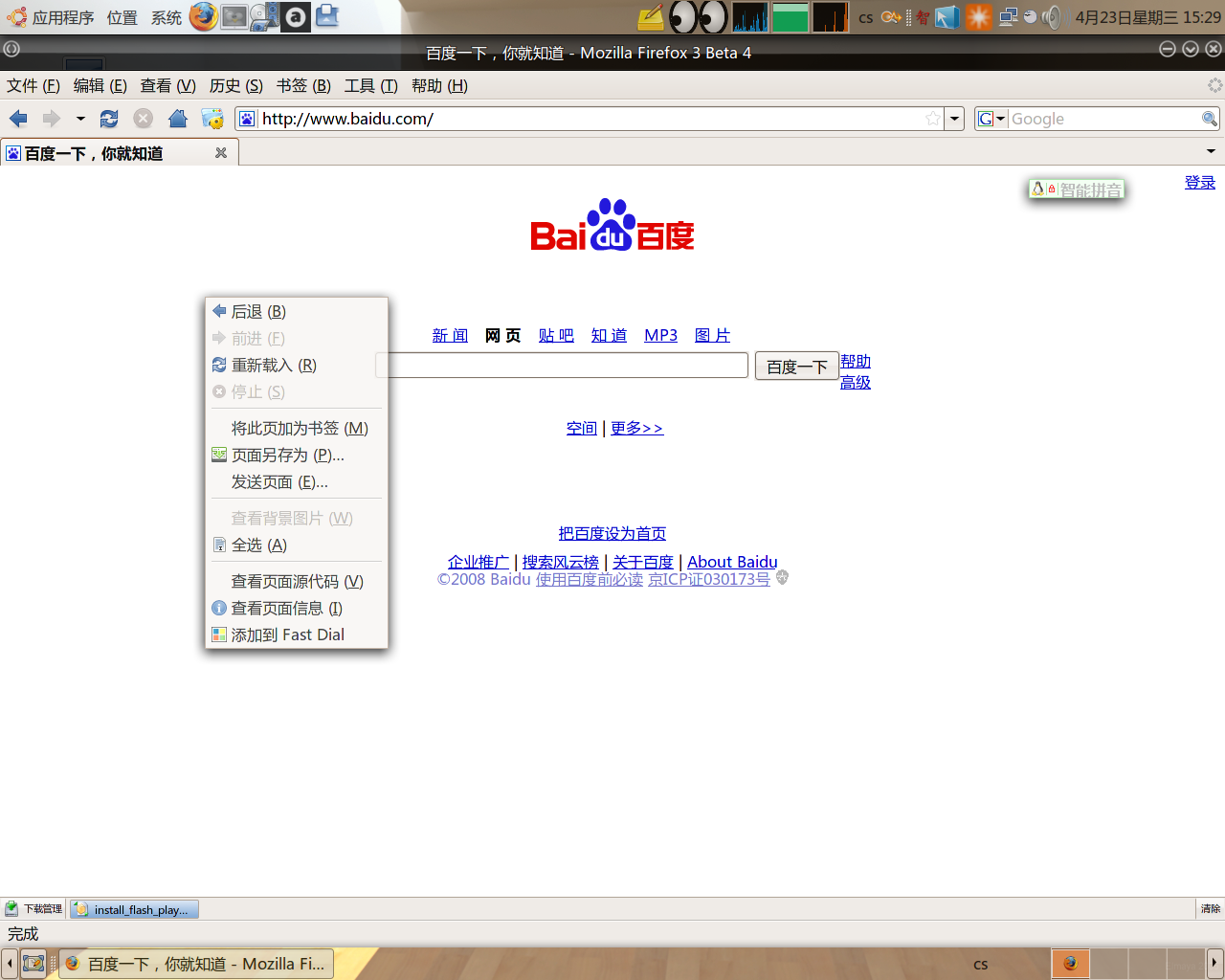Image resolution: width=1225 pixels, height=980 pixels.
Task: Open the 编辑 (E) menu
Action: click(x=100, y=86)
